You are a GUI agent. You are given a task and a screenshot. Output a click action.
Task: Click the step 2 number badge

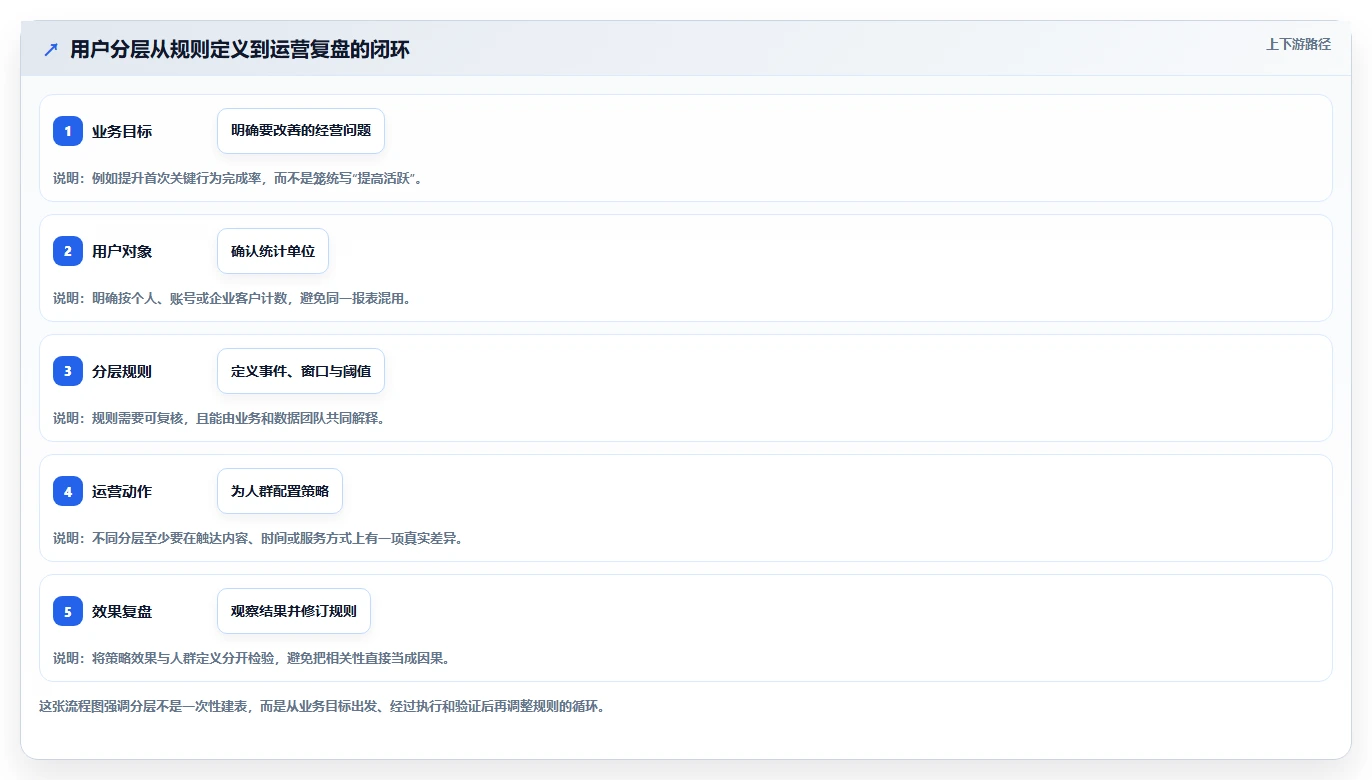coord(68,251)
